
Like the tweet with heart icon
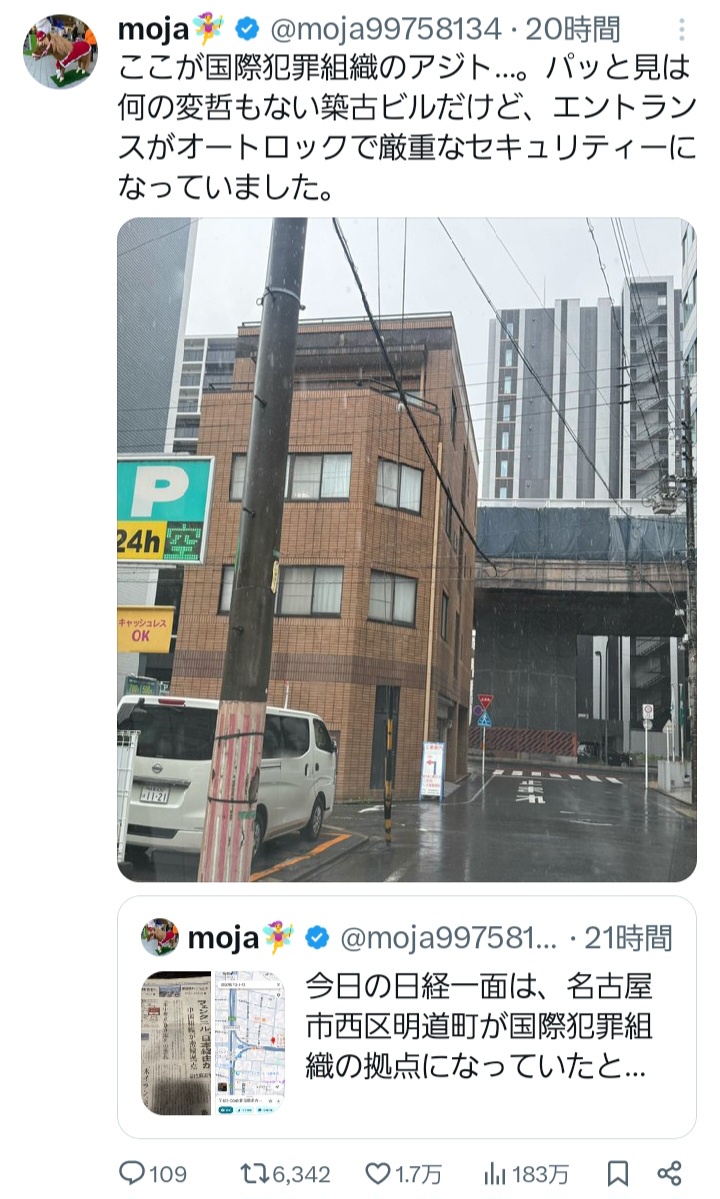pos(378,1173)
